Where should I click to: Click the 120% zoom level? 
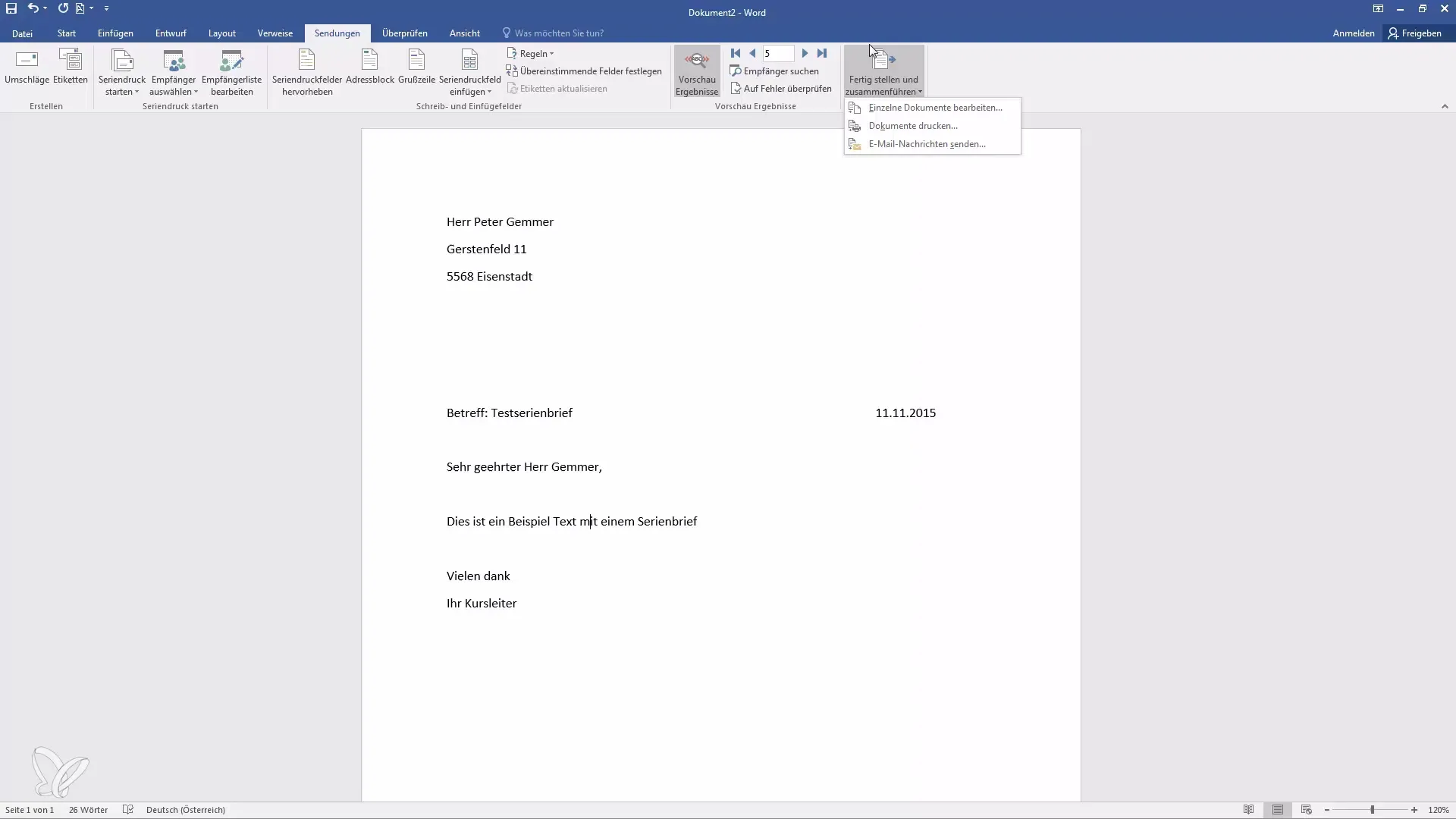click(x=1439, y=810)
